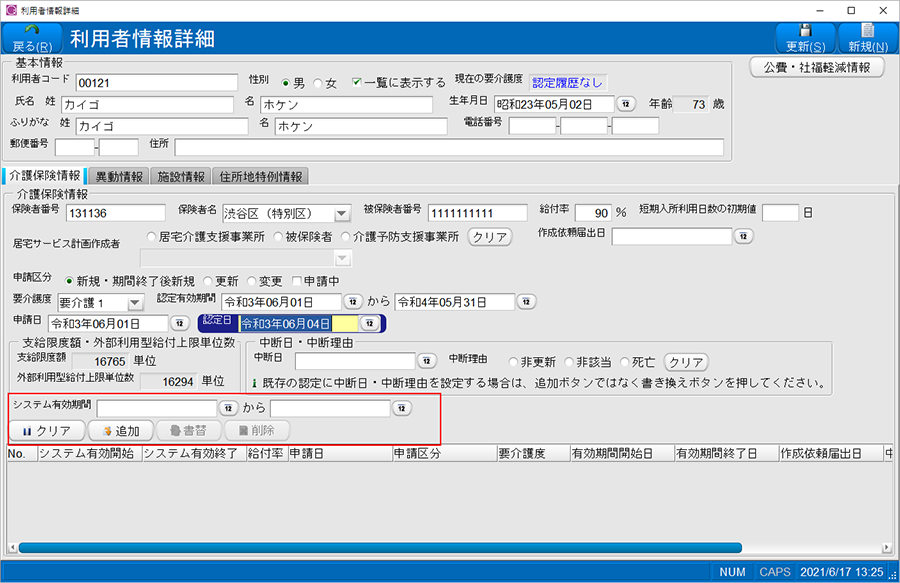Screen dimensions: 900x583
Task: Toggle the 一覧に表示する checkbox
Action: tap(358, 83)
